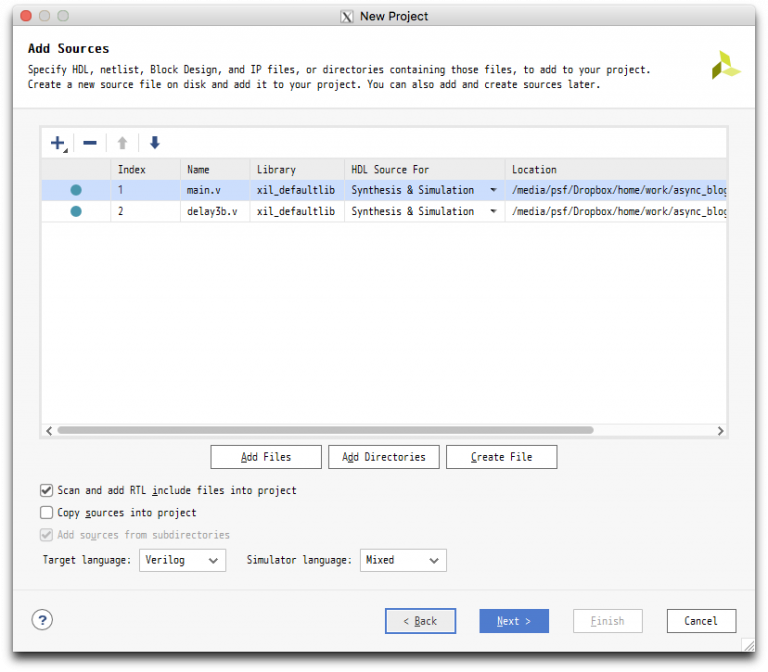
Task: Click the Xilinx logo in header
Action: (726, 66)
